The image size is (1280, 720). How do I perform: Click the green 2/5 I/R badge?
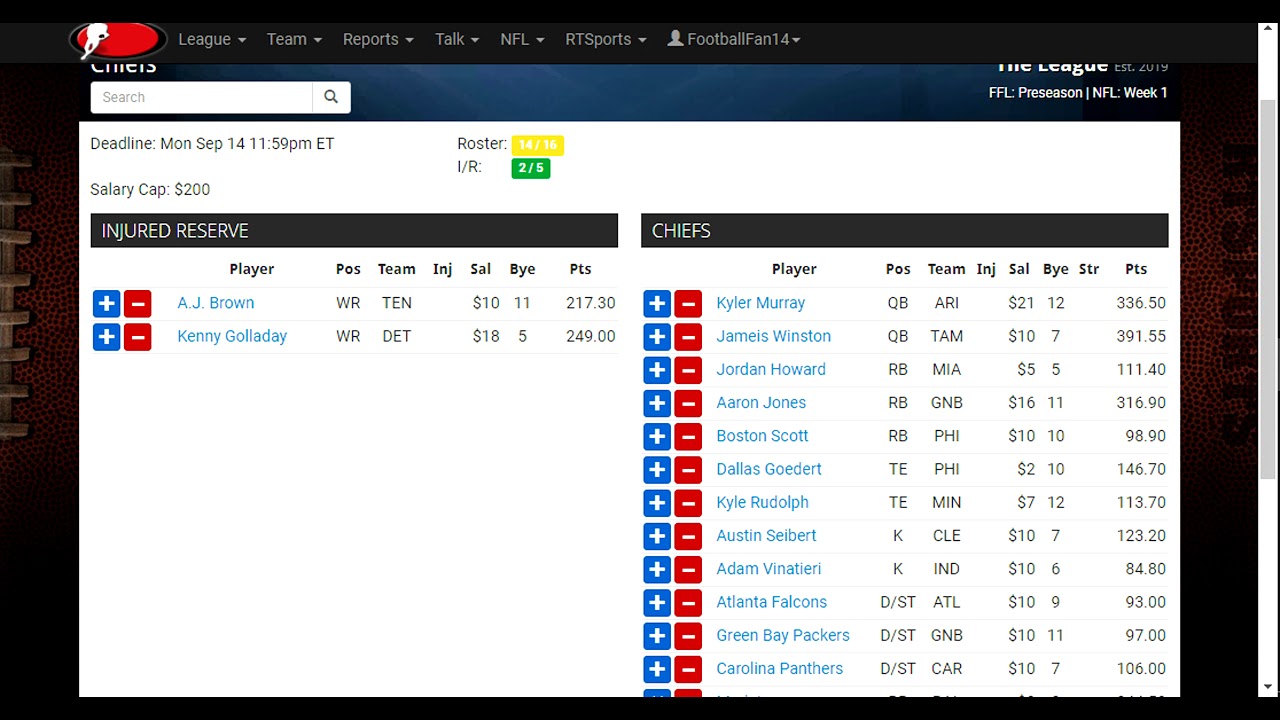click(531, 168)
